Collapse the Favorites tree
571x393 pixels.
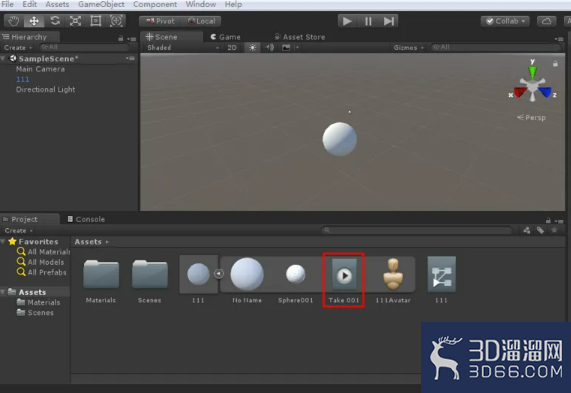3,241
